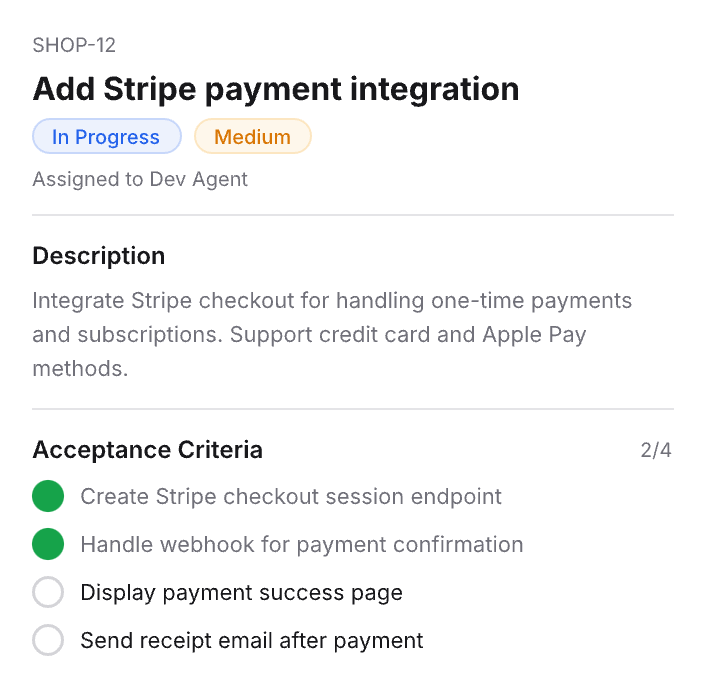Image resolution: width=706 pixels, height=688 pixels.
Task: Click the Display payment success page label
Action: 242,593
